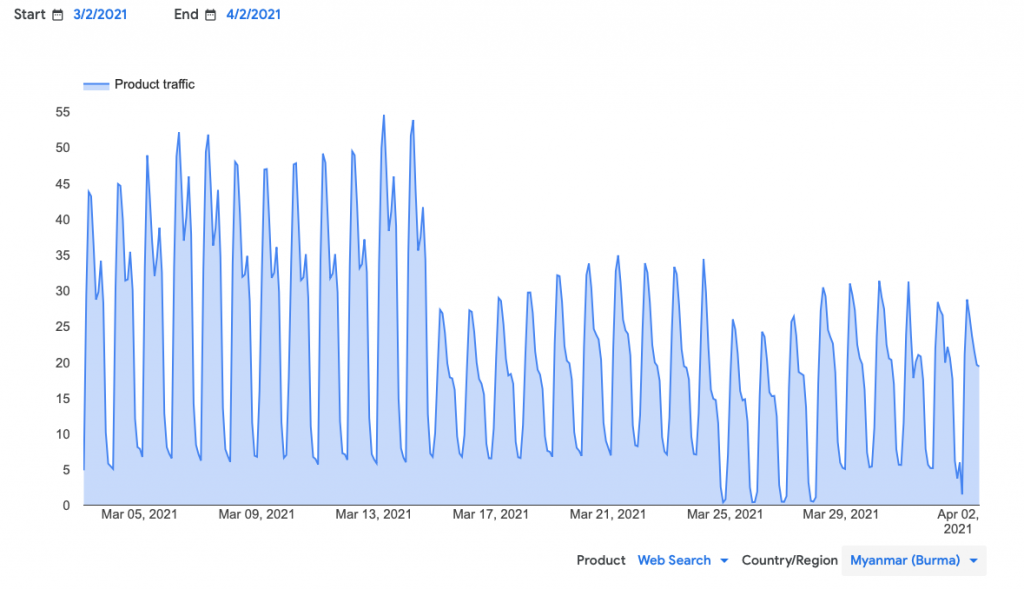
Task: Open the end date 4/2/2021
Action: coord(253,14)
